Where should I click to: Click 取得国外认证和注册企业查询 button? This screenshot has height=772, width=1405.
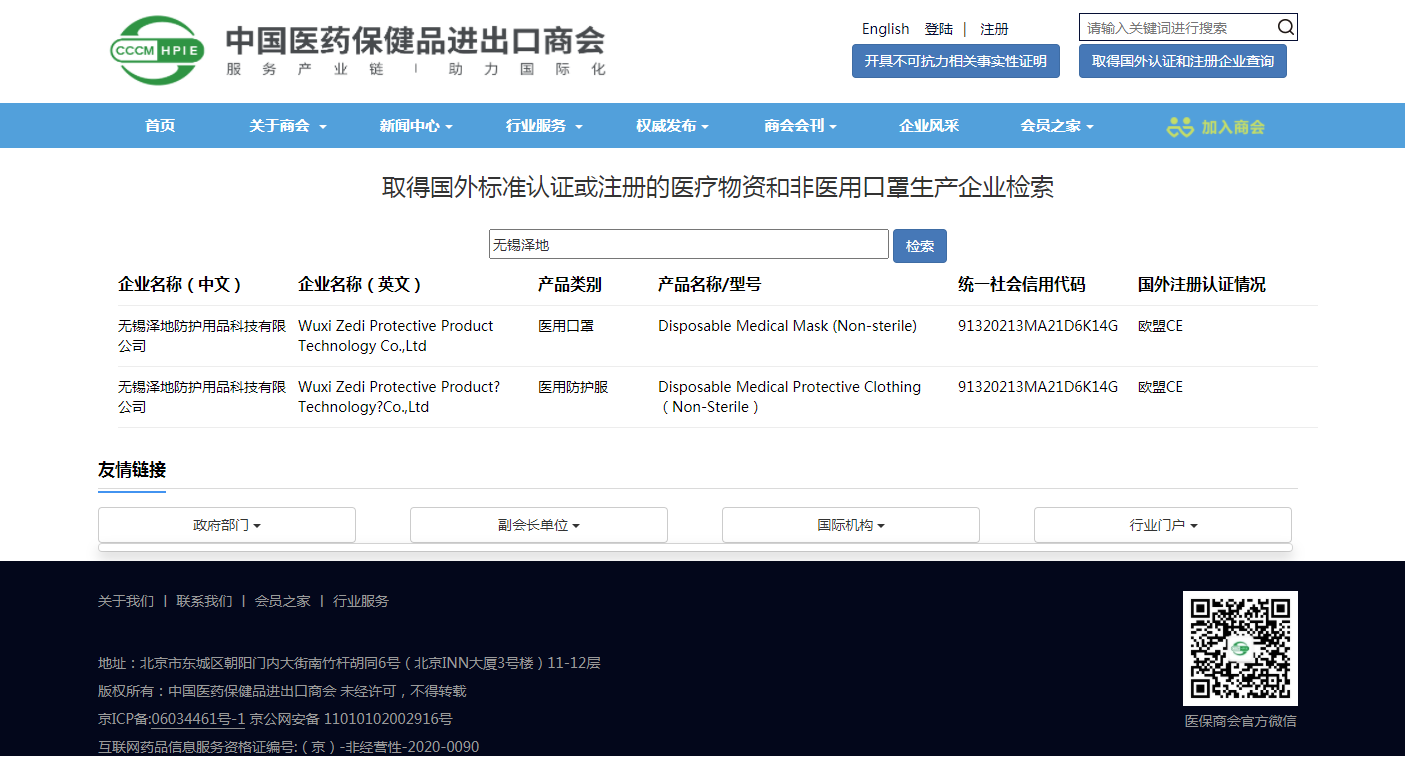[x=1182, y=61]
